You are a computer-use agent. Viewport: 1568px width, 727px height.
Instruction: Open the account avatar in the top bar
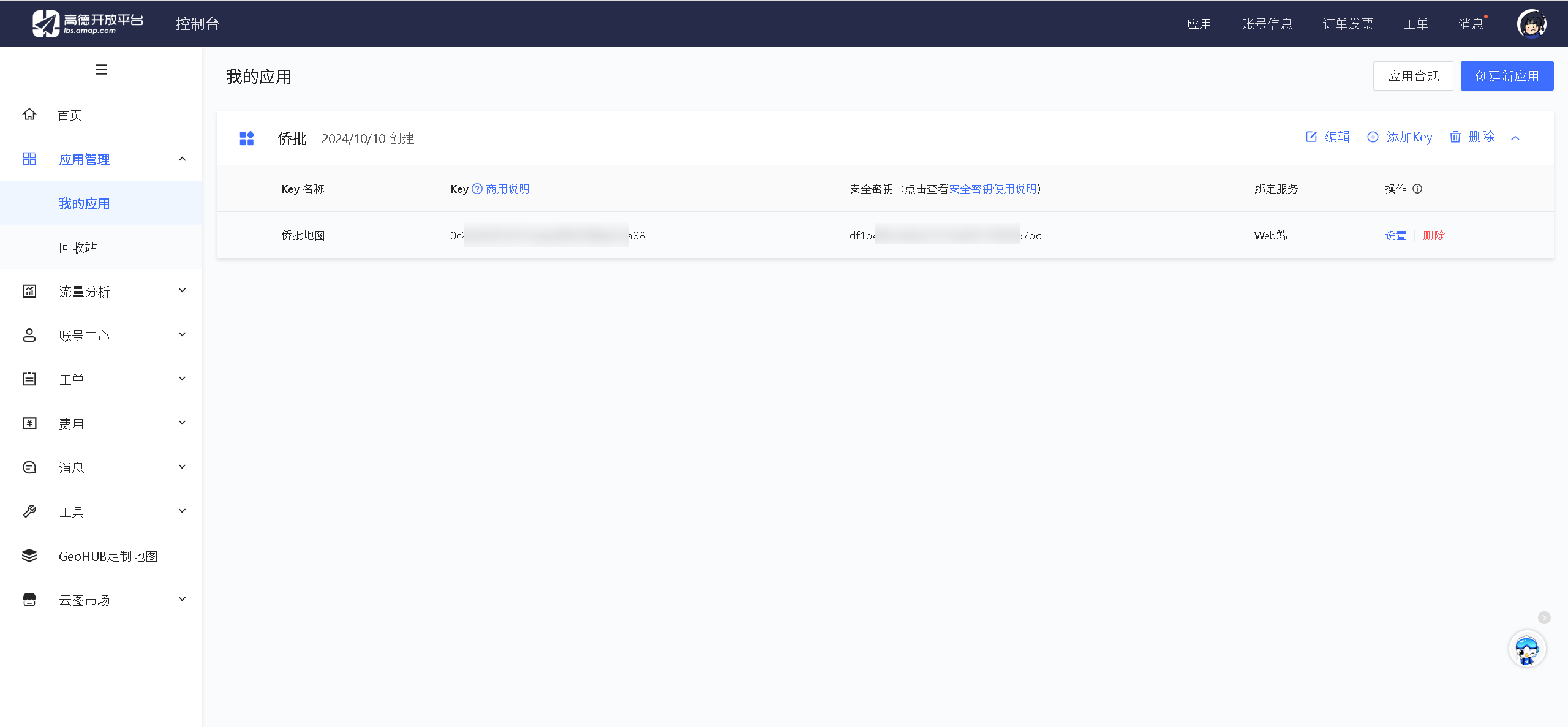coord(1532,23)
